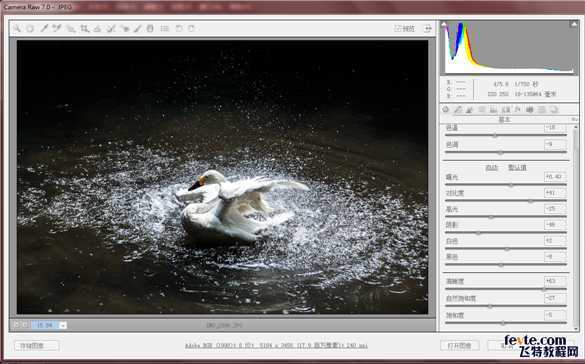Image resolution: width=585 pixels, height=364 pixels.
Task: Switch to the Split Toning panel tab
Action: click(493, 110)
